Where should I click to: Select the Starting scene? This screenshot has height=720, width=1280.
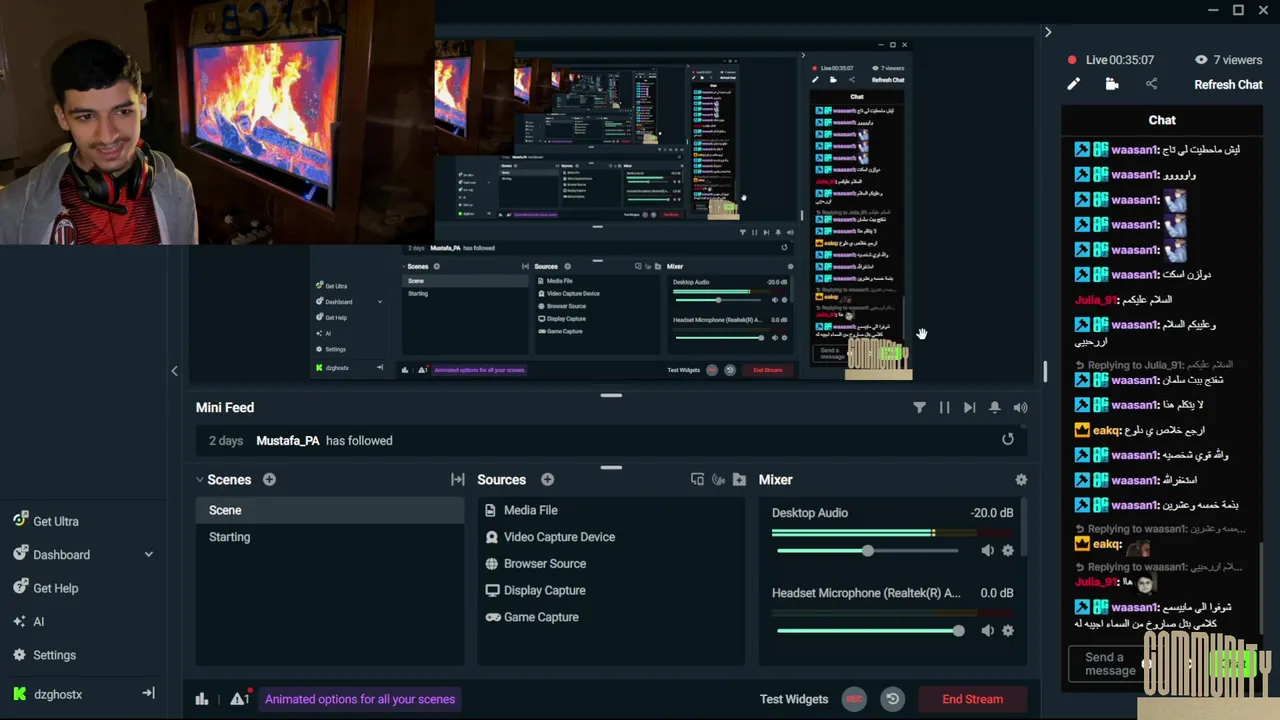330,537
